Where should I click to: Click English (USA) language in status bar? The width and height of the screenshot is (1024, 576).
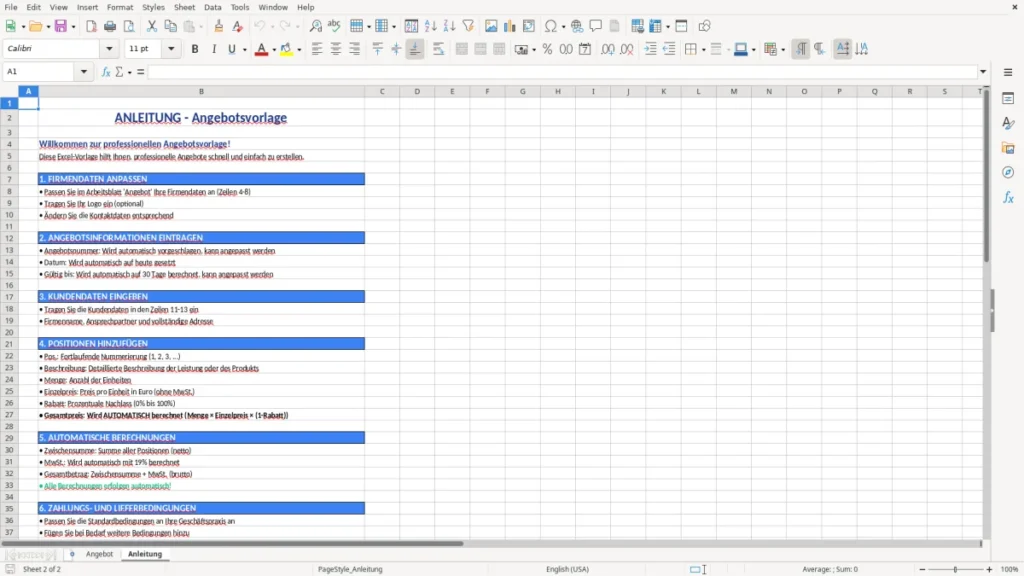click(x=568, y=569)
